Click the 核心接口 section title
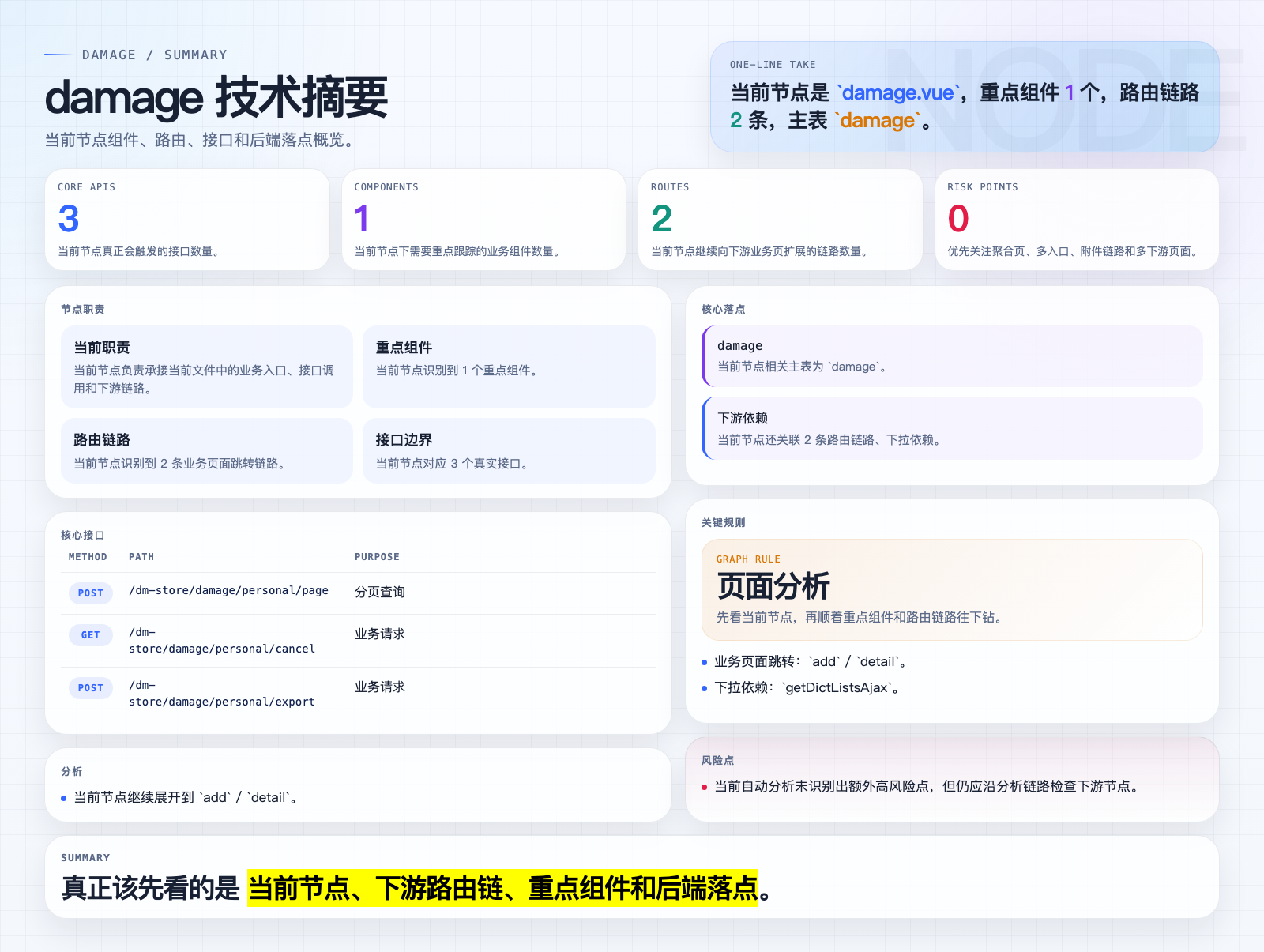The width and height of the screenshot is (1264, 952). [x=83, y=535]
